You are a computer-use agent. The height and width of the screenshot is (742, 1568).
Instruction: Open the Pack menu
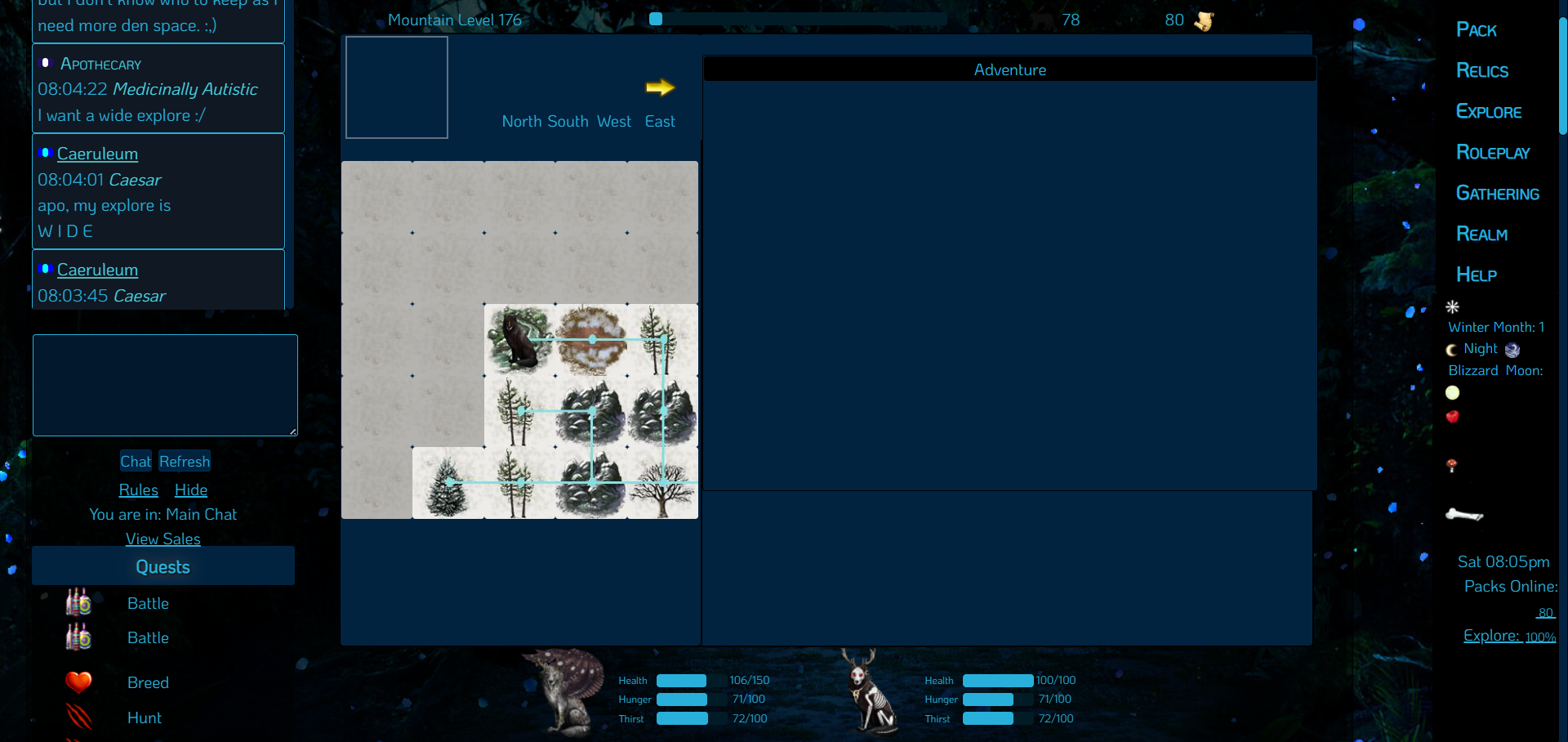(x=1477, y=30)
